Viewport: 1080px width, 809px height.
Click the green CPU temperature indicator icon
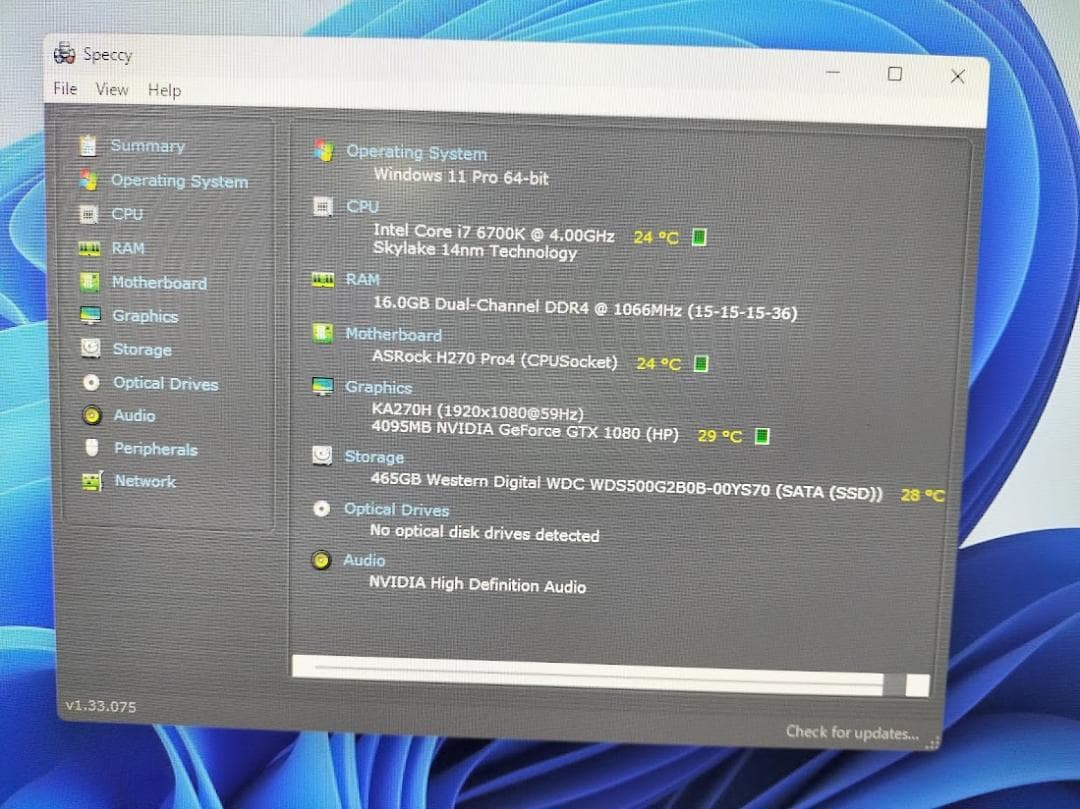700,237
